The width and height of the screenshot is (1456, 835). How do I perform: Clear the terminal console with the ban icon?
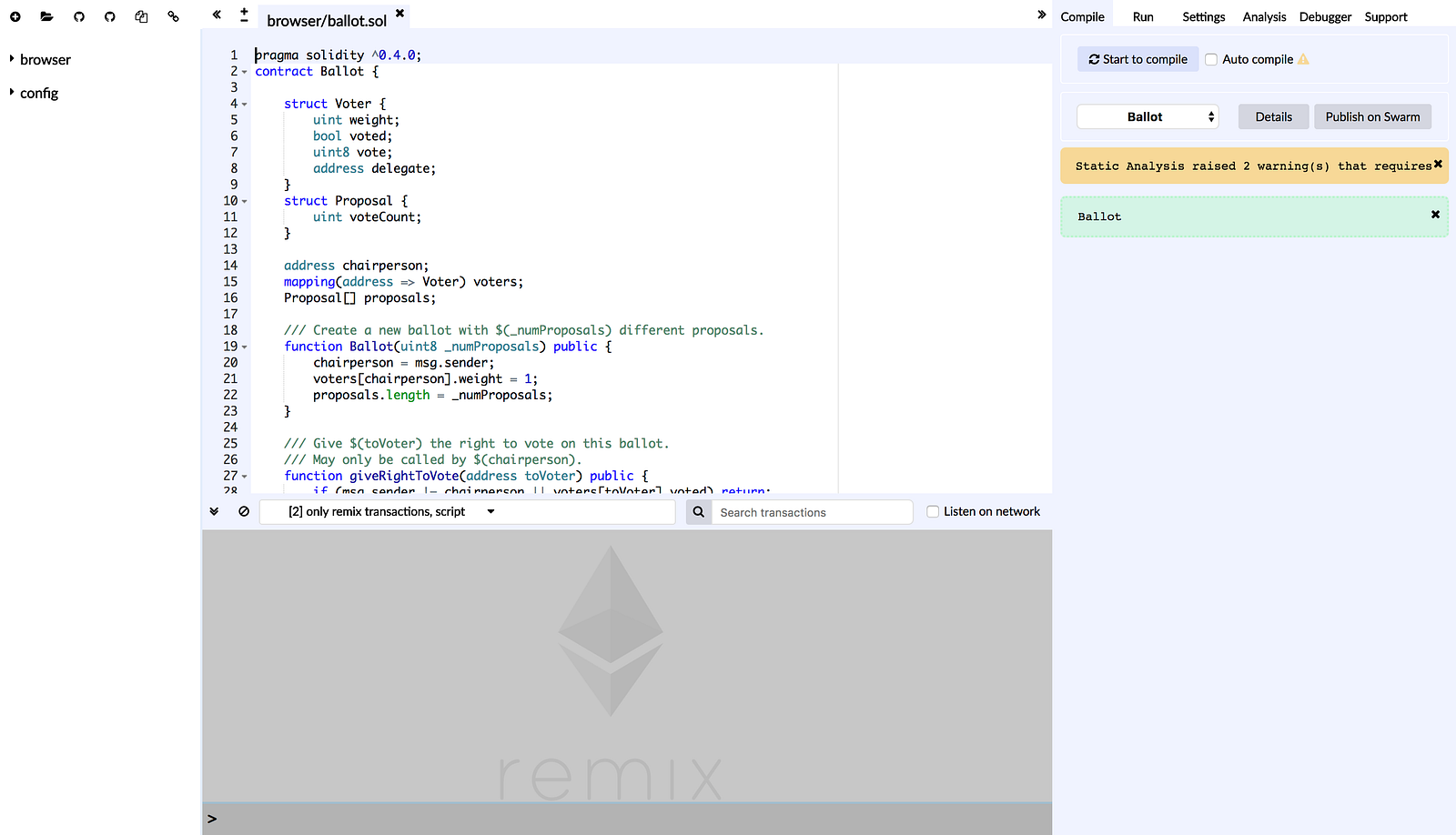click(244, 511)
